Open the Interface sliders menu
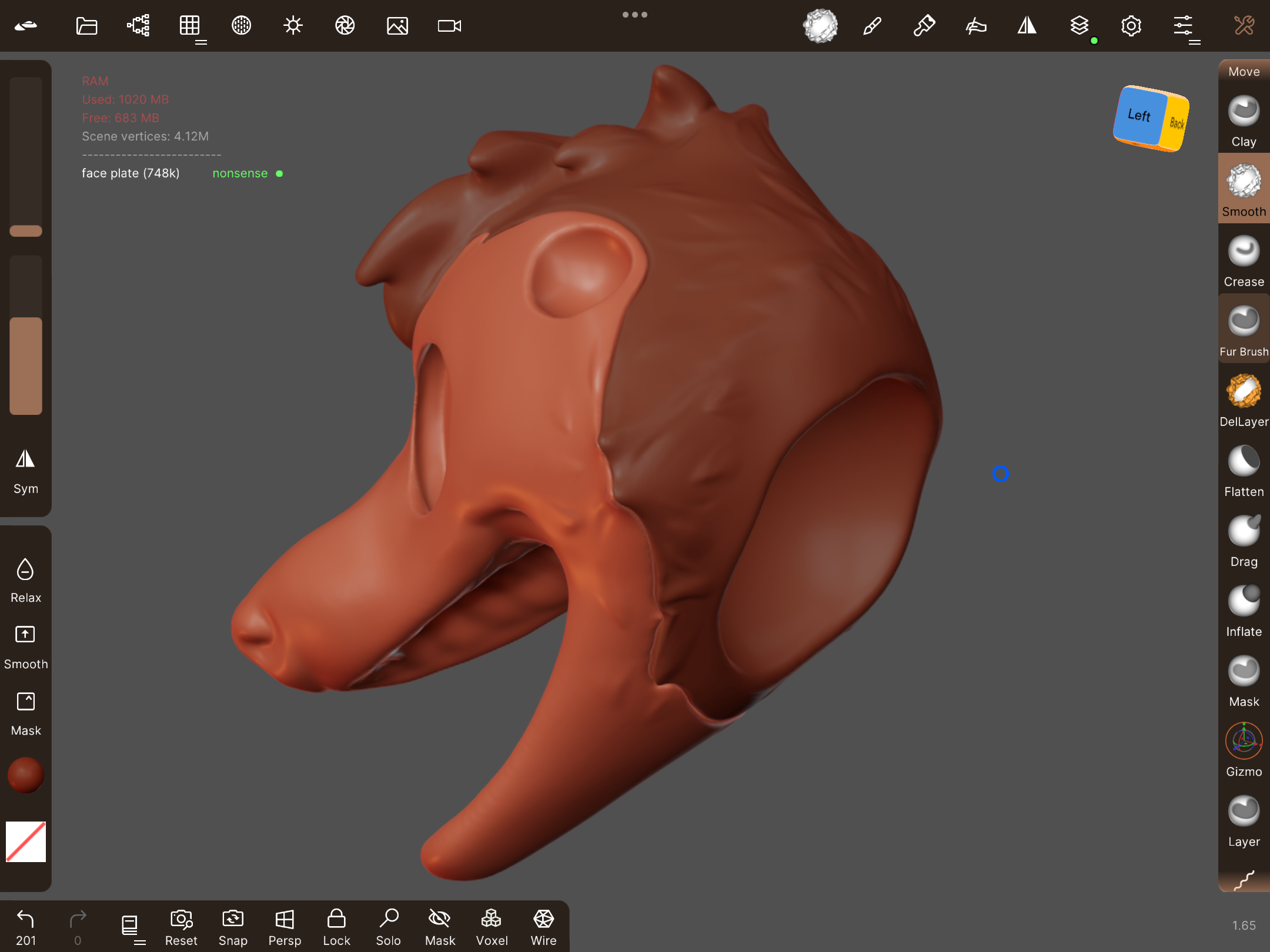1270x952 pixels. click(x=1183, y=26)
